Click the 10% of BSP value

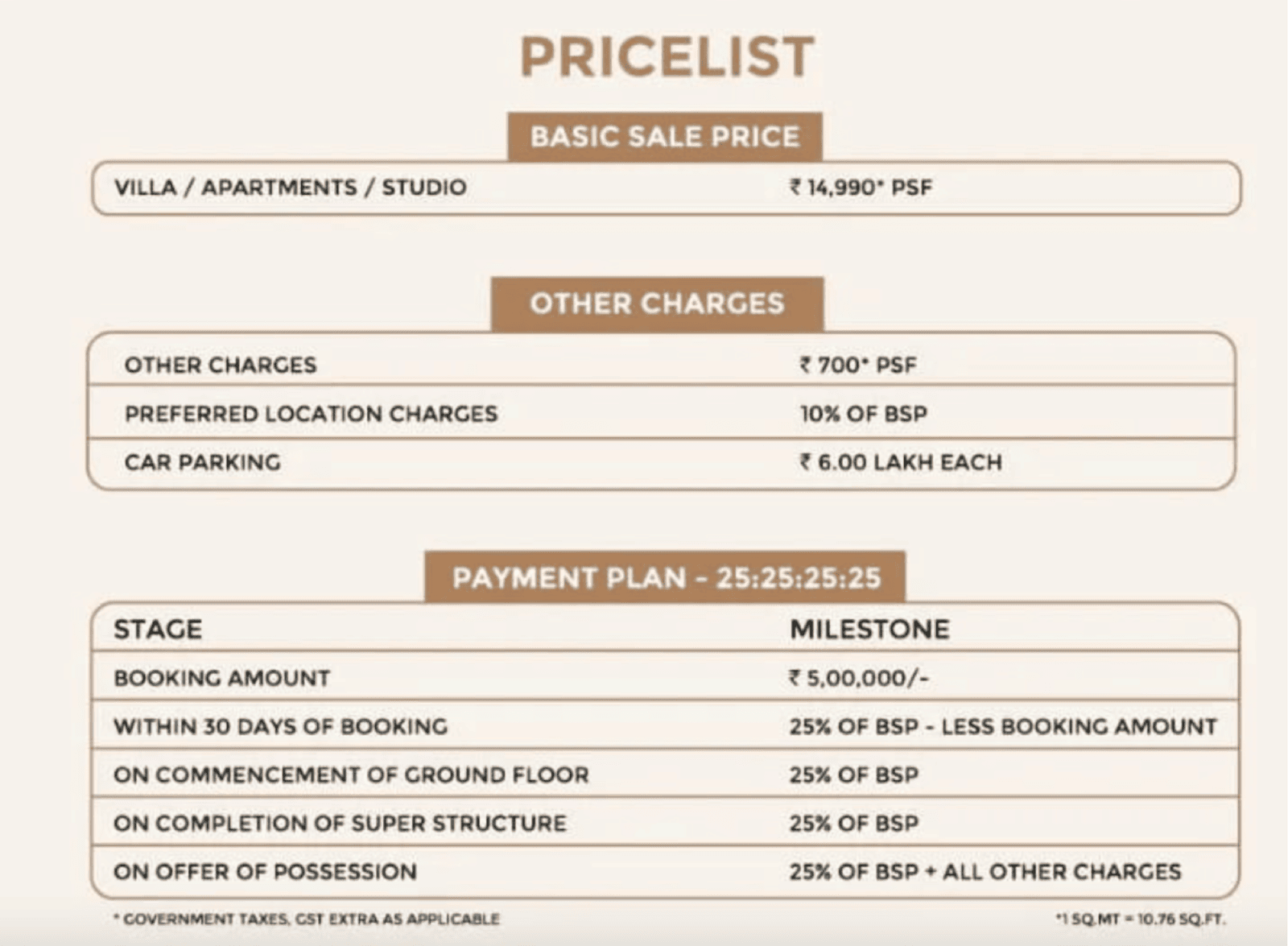click(864, 414)
